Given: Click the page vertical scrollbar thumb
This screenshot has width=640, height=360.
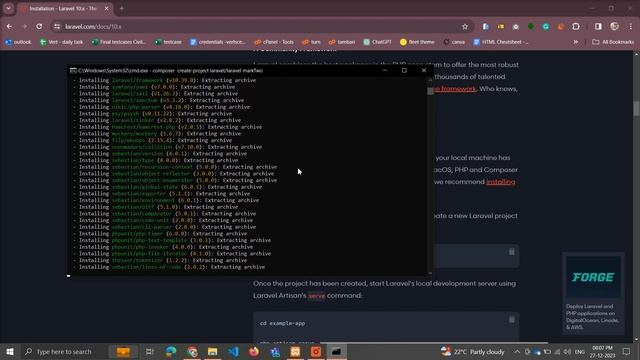Looking at the screenshot, I should 636,108.
